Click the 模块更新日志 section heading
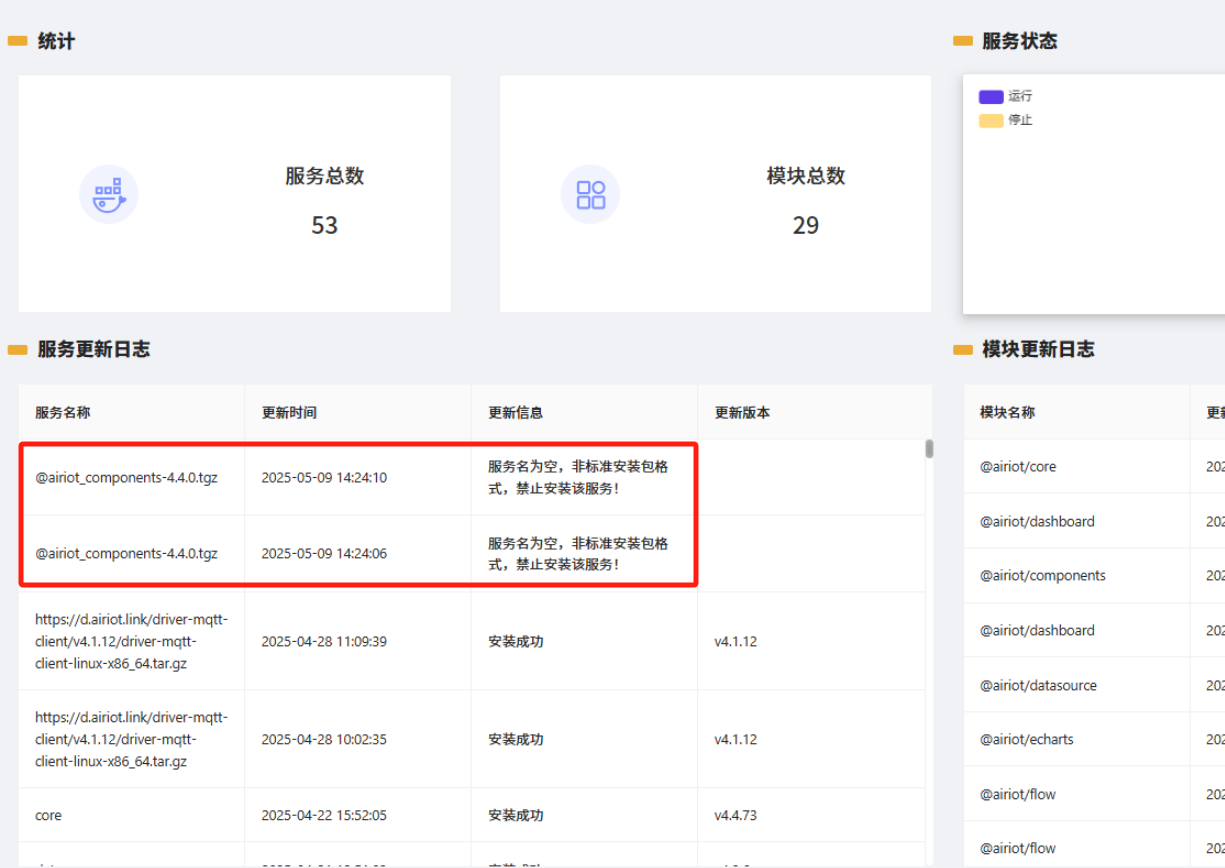The height and width of the screenshot is (868, 1225). tap(1038, 349)
